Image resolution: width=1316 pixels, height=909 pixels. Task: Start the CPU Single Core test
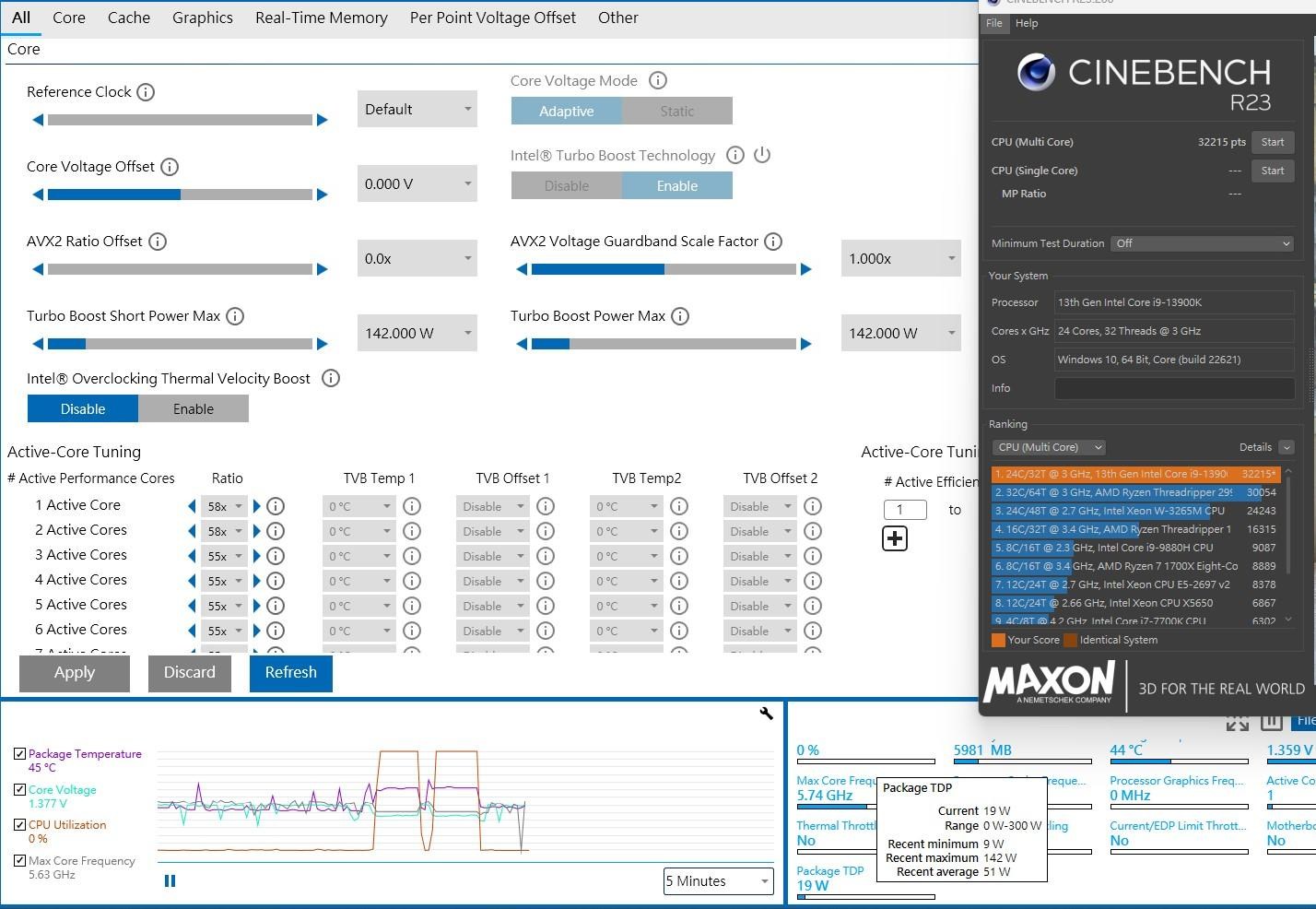coord(1272,171)
